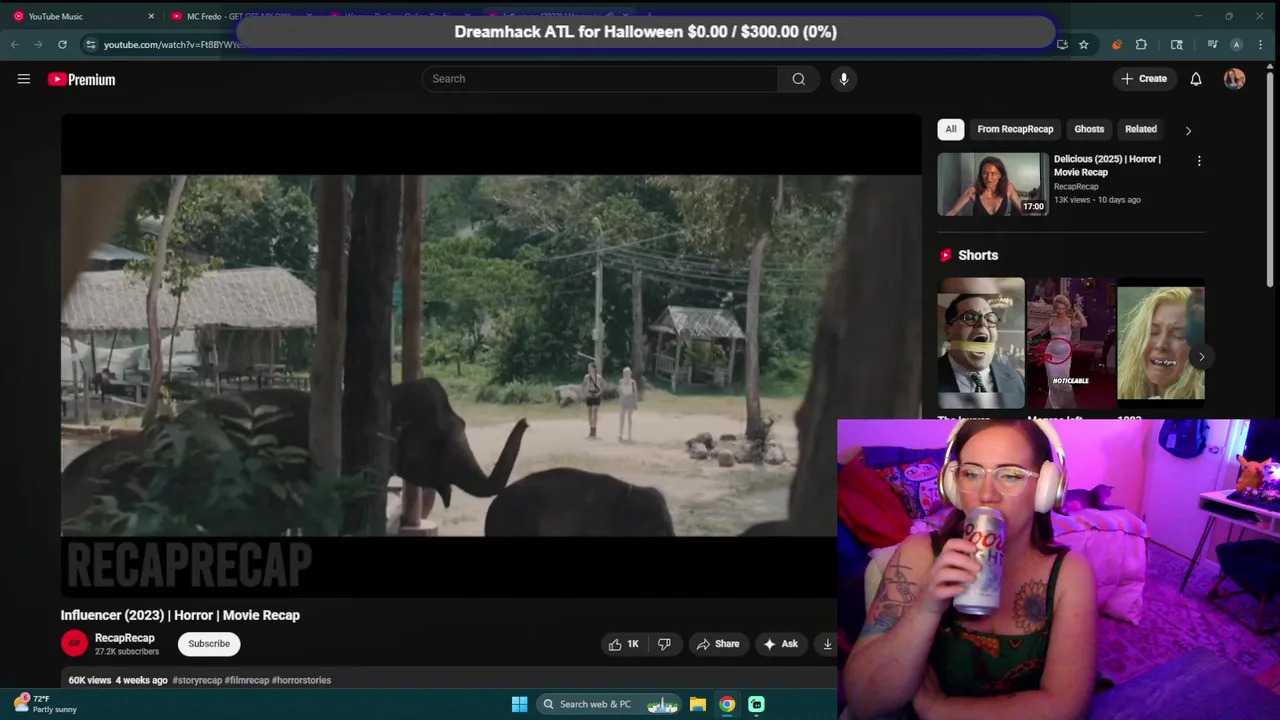1280x720 pixels.
Task: Open YouTube notifications bell
Action: (1196, 79)
